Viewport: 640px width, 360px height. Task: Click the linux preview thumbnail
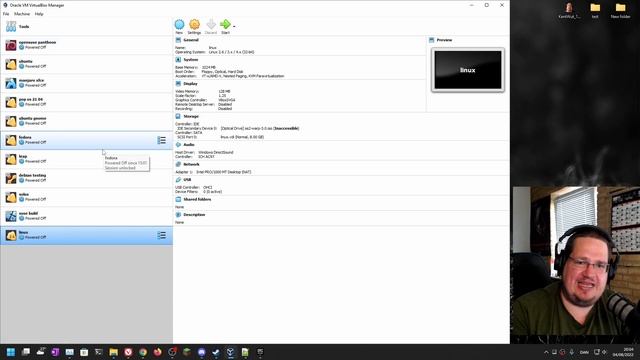click(468, 70)
